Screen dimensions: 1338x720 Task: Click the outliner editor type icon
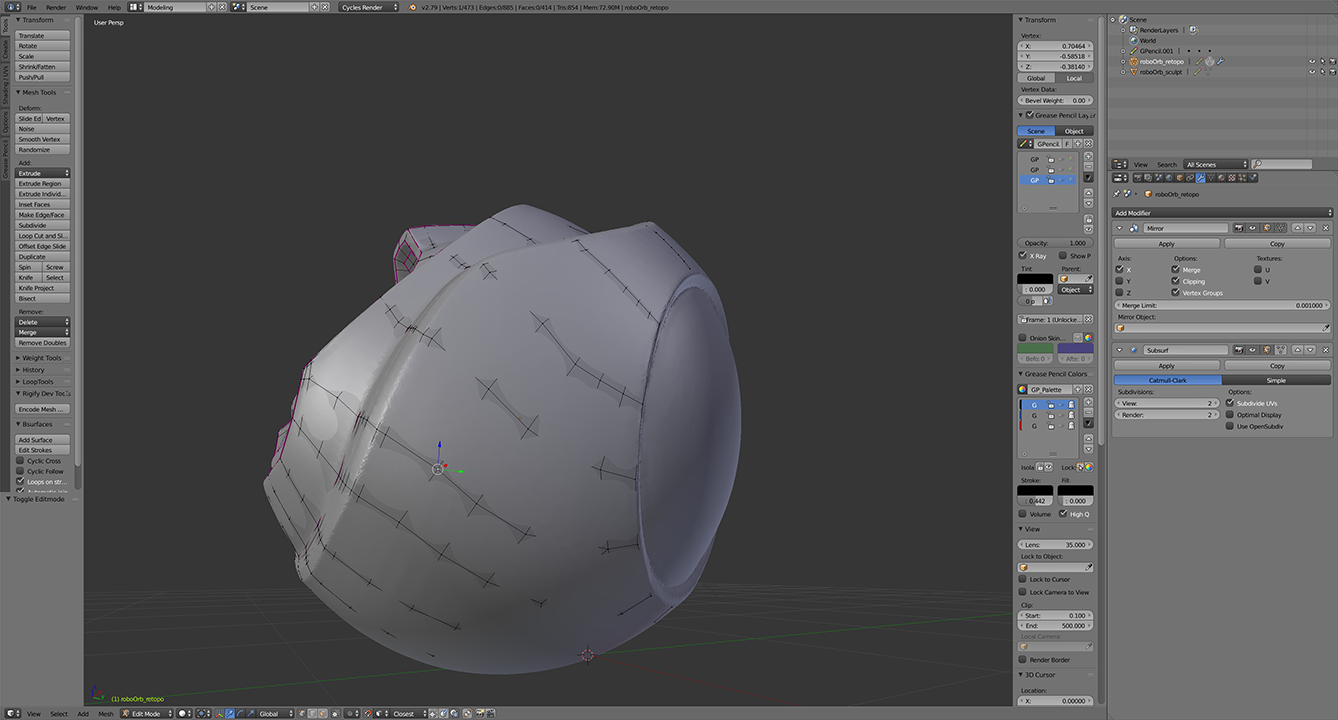pos(1120,164)
